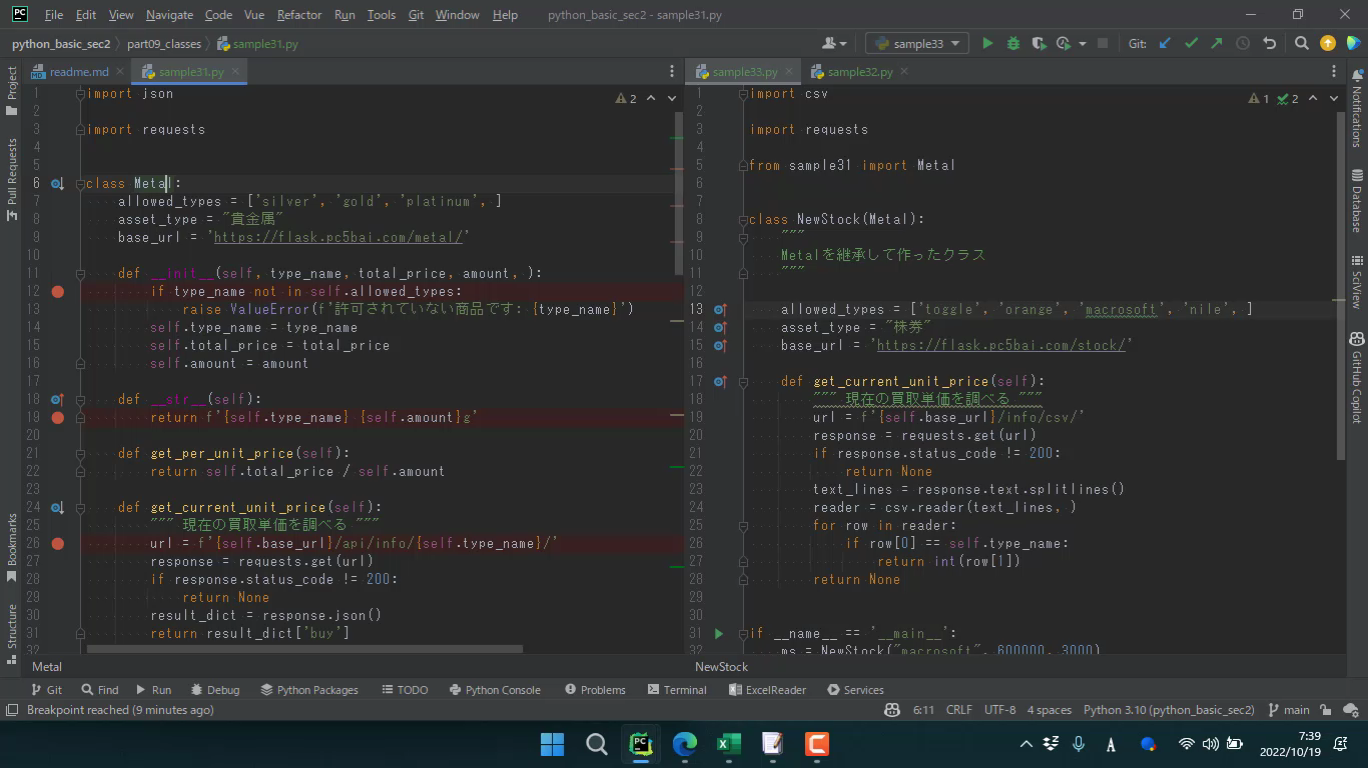Click the horizontal scrollbar in left editor
The image size is (1368, 768).
(304, 649)
